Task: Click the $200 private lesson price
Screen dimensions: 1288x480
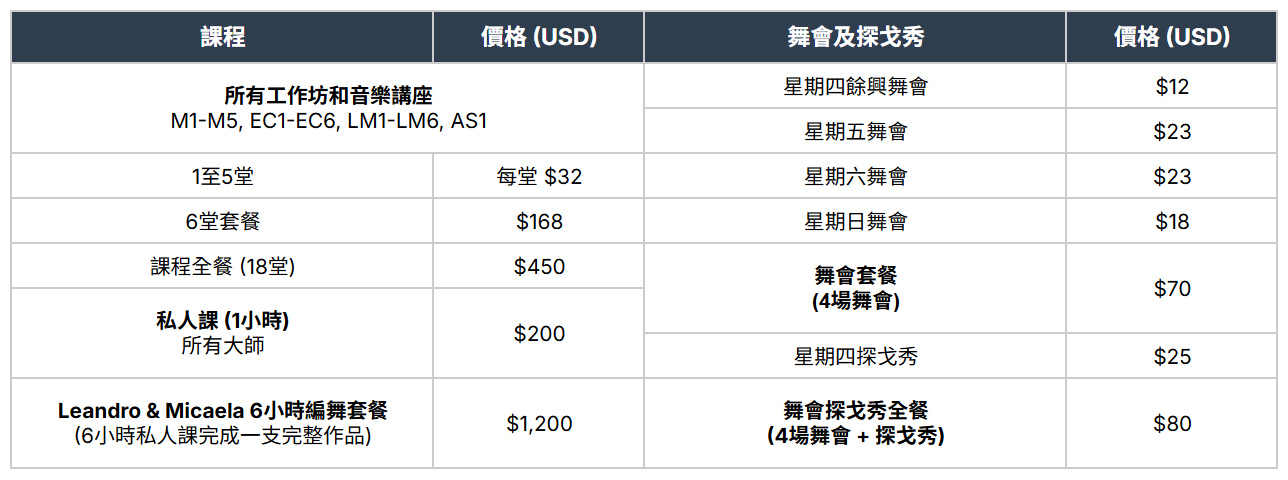Action: (539, 334)
